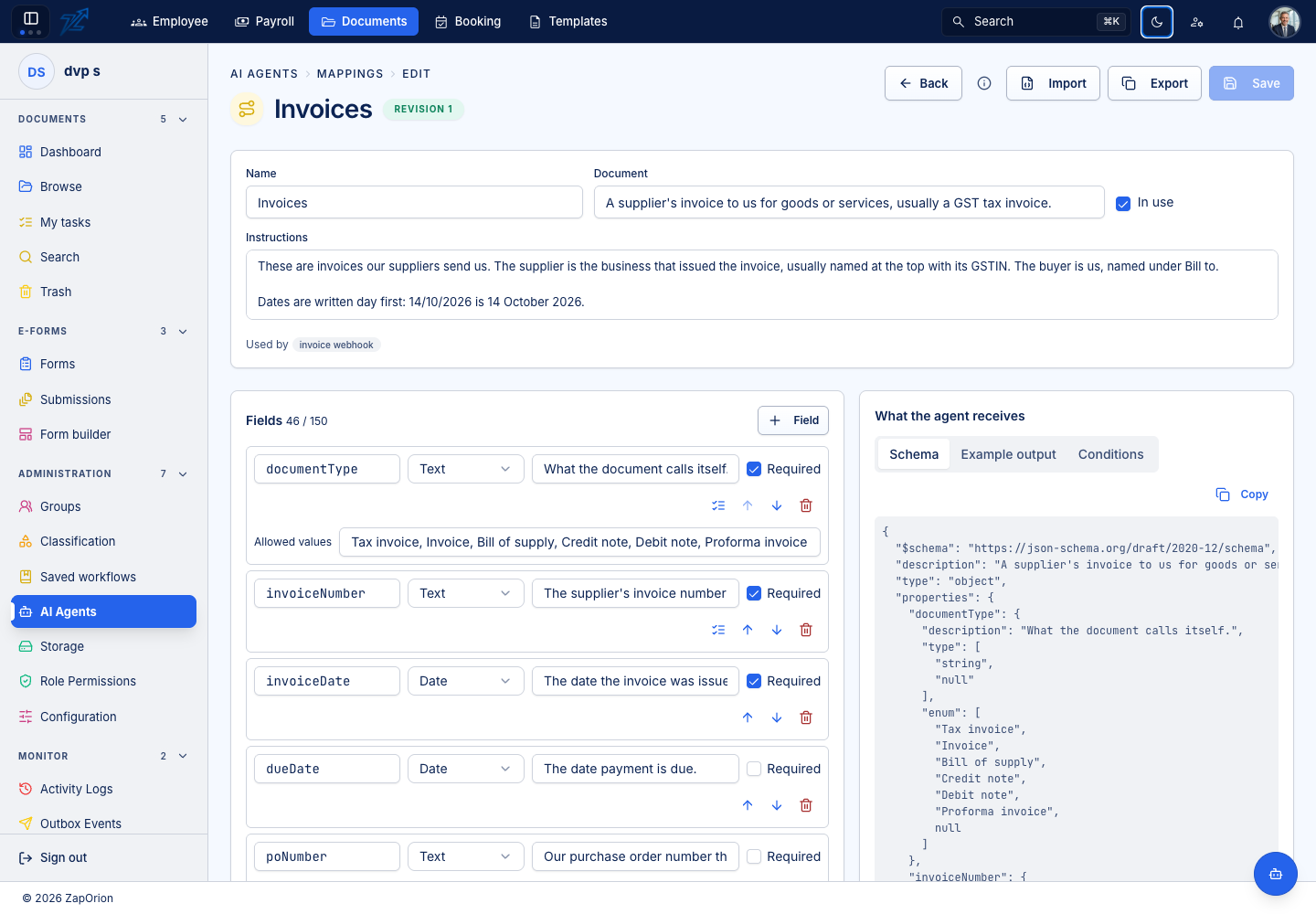Copy the schema JSON
This screenshot has width=1316, height=914.
[1242, 494]
